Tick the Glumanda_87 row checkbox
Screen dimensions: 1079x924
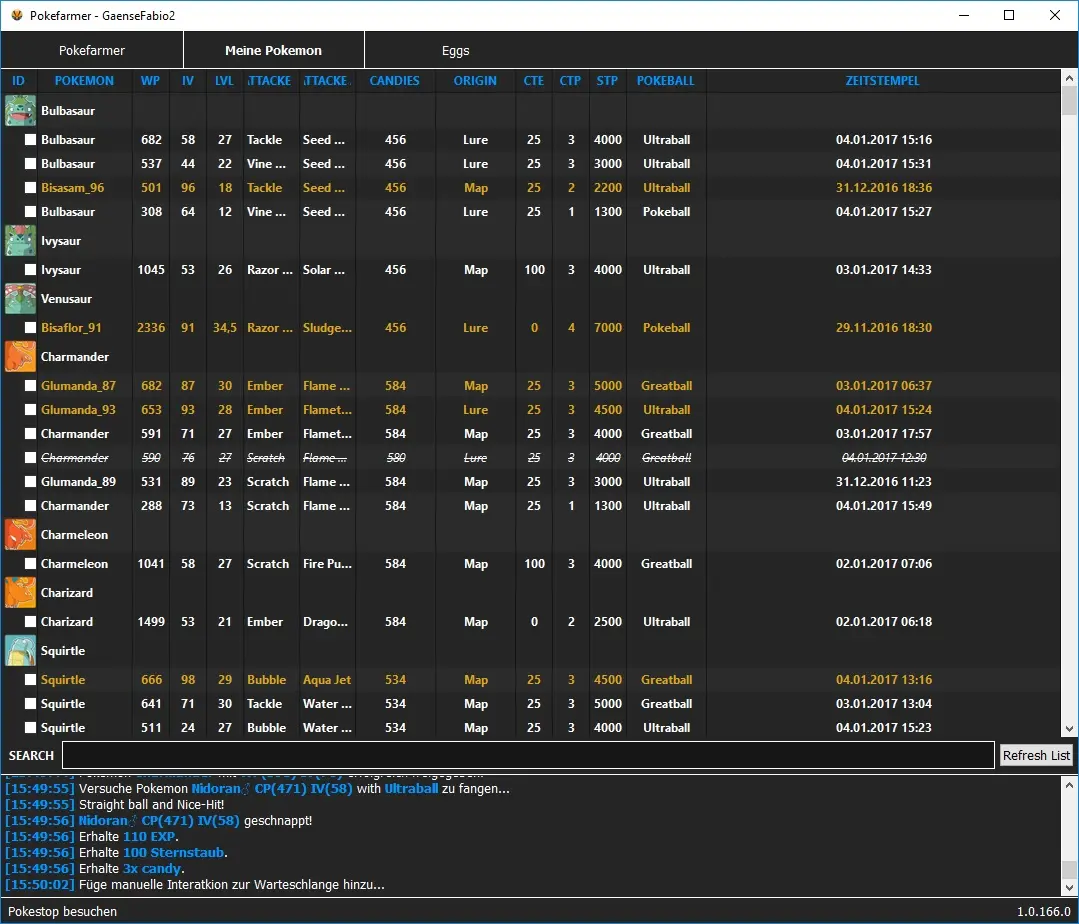click(30, 386)
